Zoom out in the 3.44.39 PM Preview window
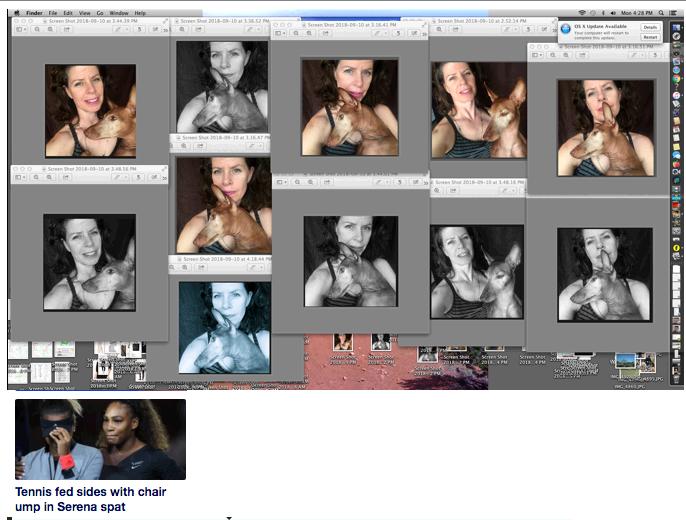Image resolution: width=686 pixels, height=520 pixels. (38, 29)
